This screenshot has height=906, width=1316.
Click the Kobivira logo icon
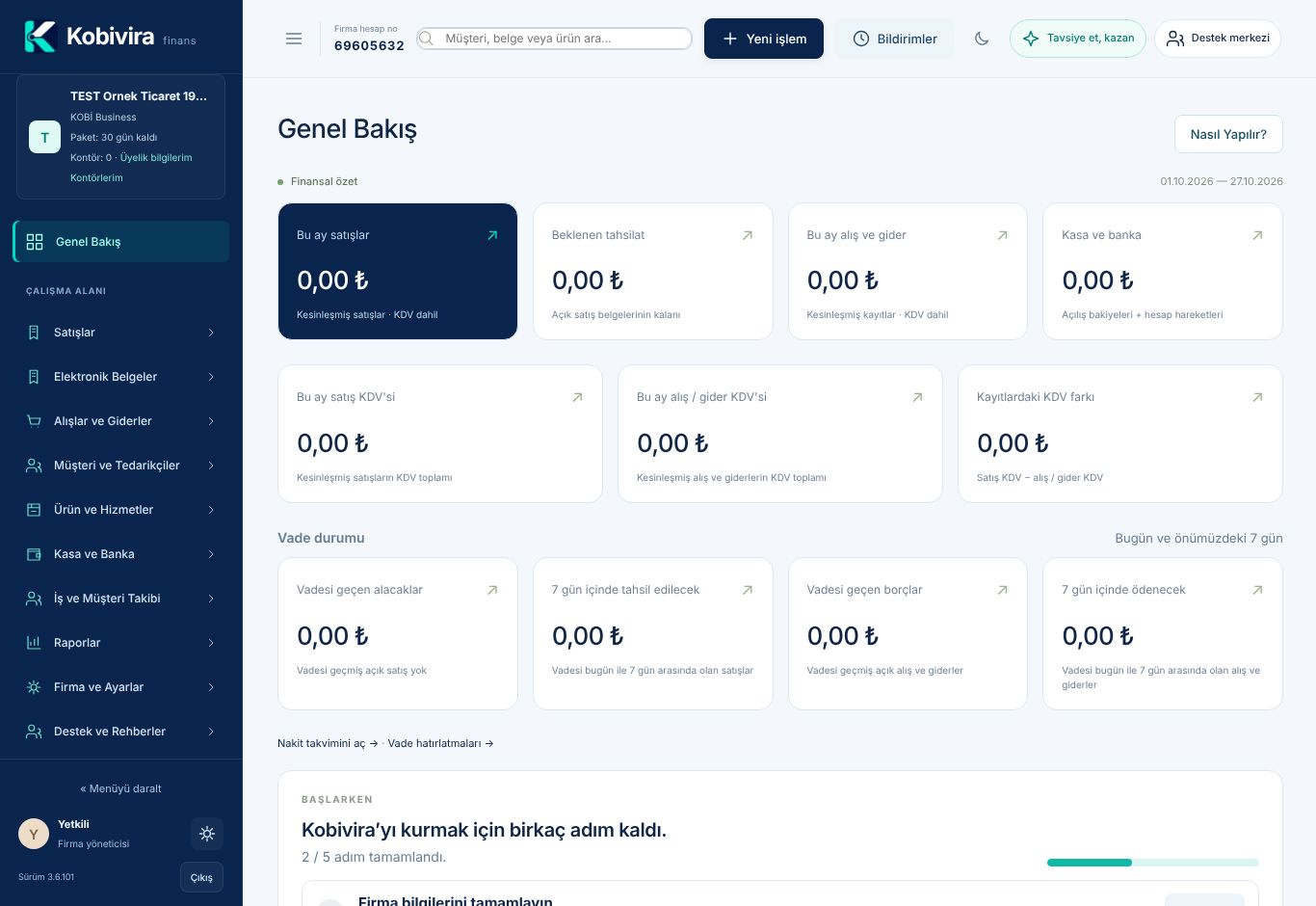point(40,37)
